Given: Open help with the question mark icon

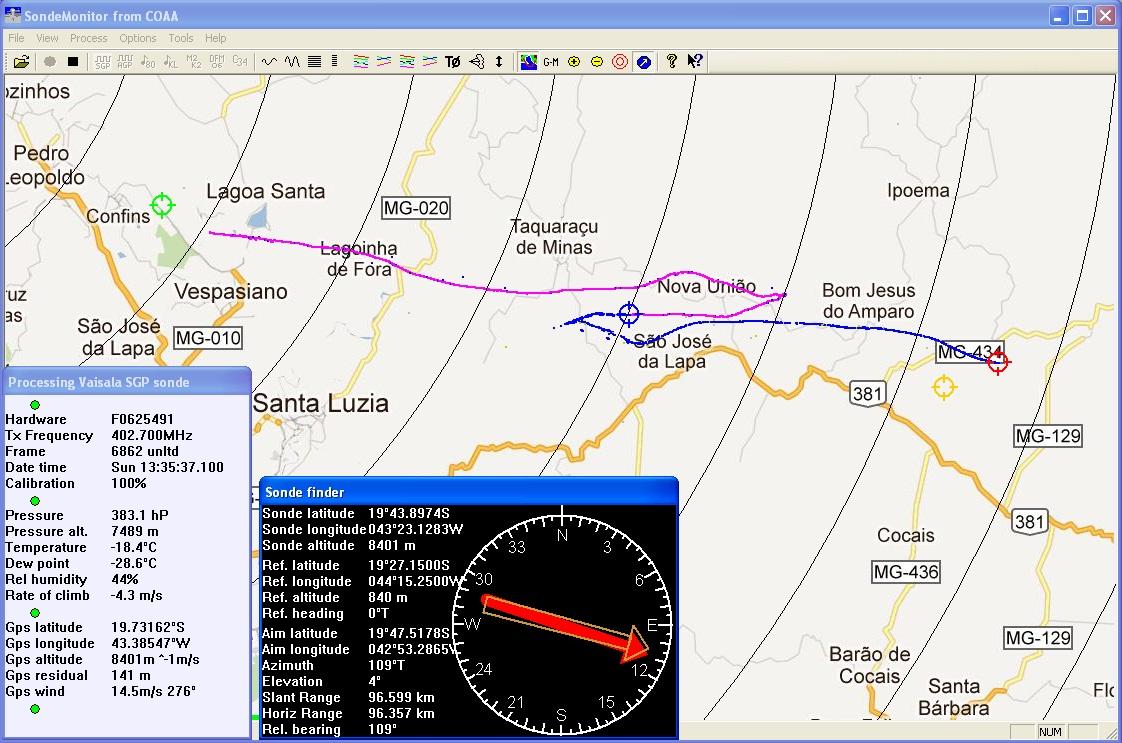Looking at the screenshot, I should click(x=671, y=62).
